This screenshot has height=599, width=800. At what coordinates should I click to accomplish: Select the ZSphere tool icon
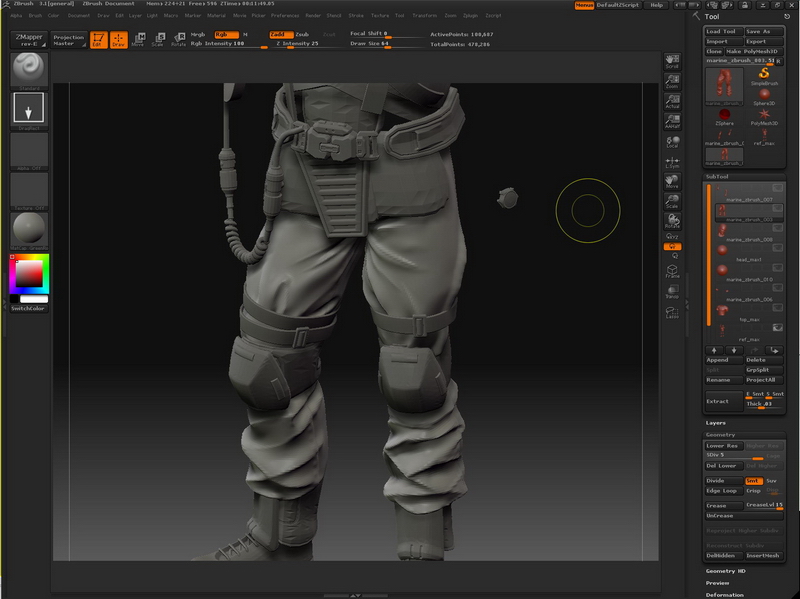(x=724, y=117)
